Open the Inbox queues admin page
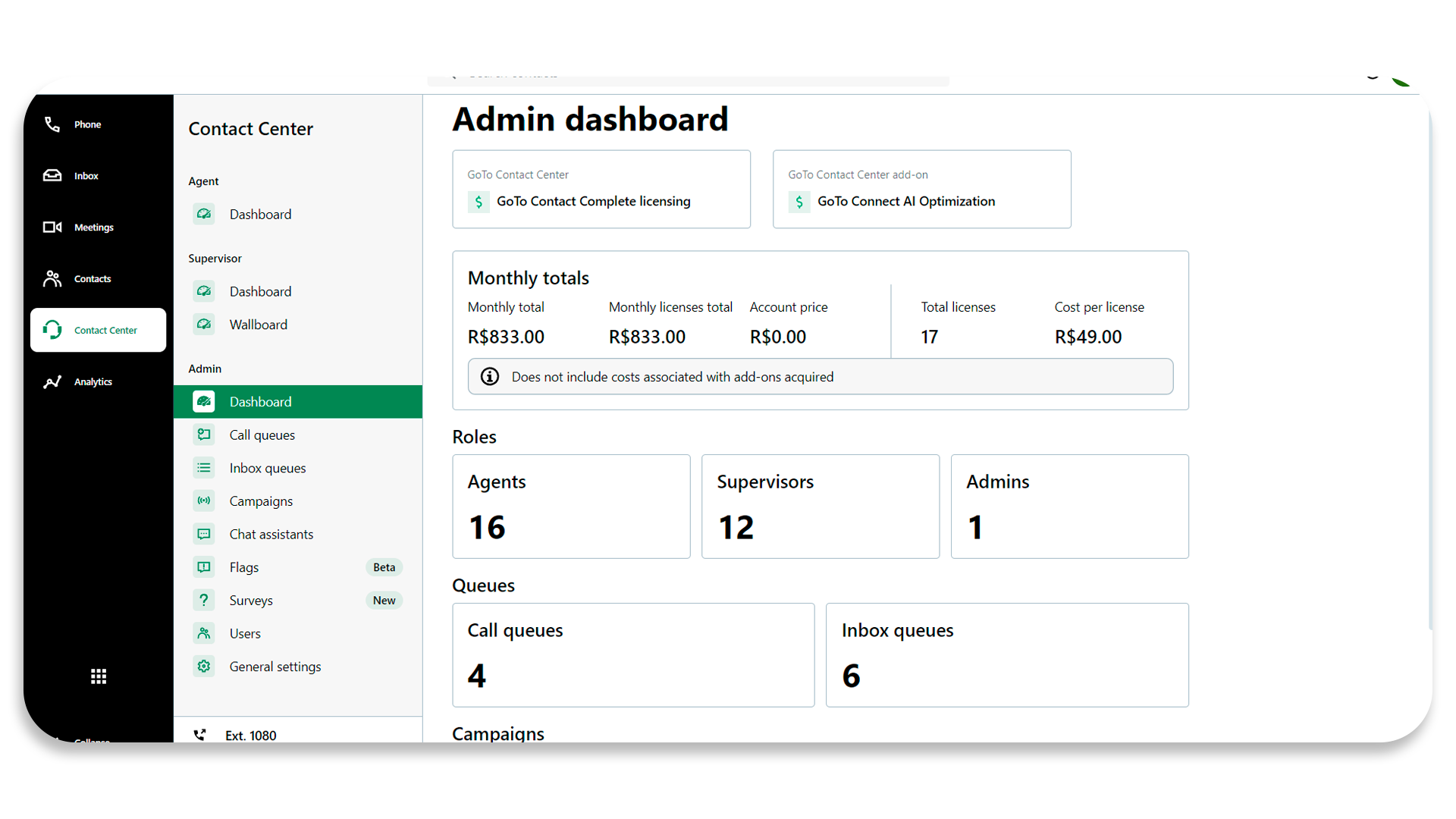The width and height of the screenshot is (1456, 819). click(x=297, y=468)
